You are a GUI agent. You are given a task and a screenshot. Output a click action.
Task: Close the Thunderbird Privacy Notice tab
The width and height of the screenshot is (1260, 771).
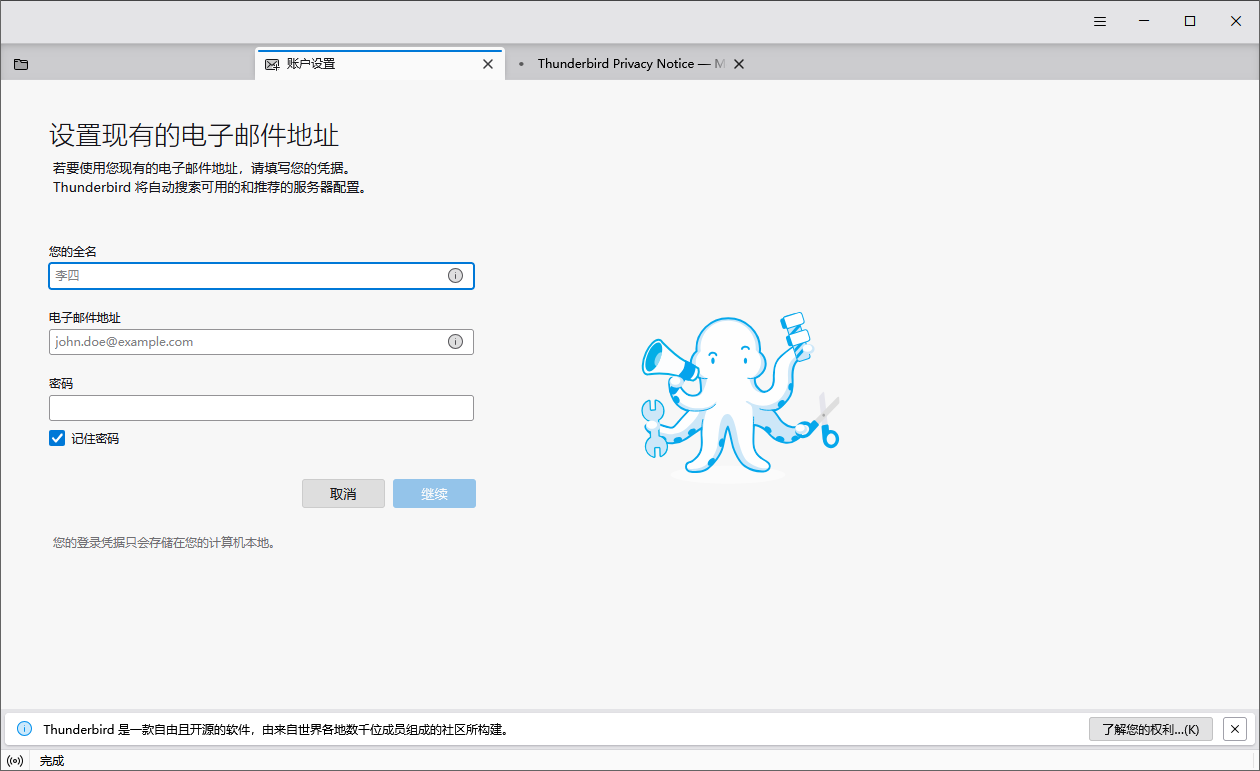(x=739, y=64)
